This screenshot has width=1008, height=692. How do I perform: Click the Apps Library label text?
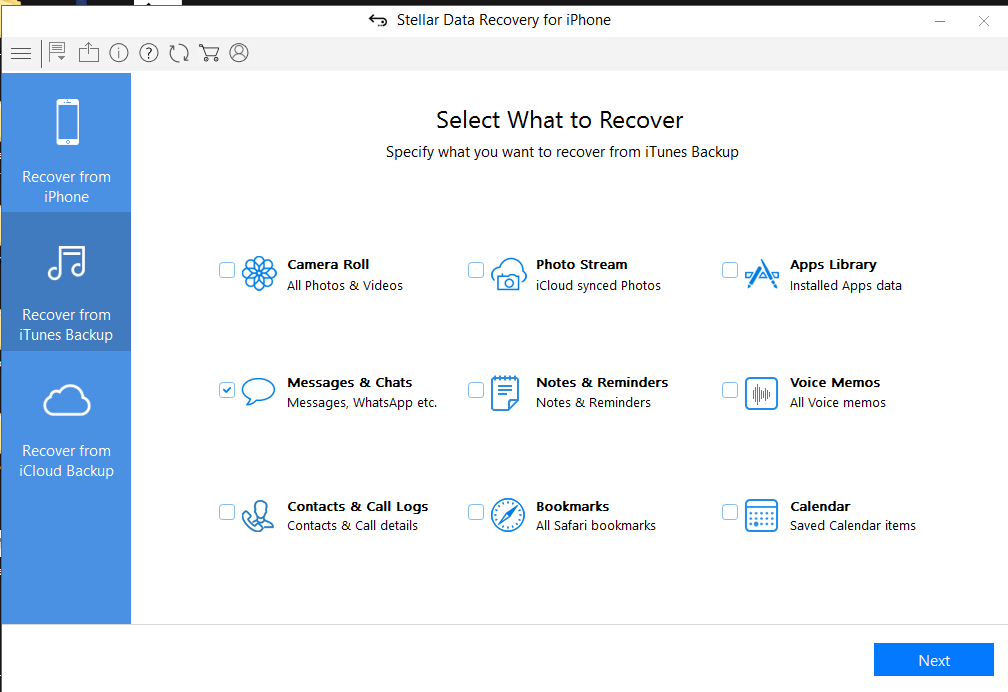coord(833,265)
